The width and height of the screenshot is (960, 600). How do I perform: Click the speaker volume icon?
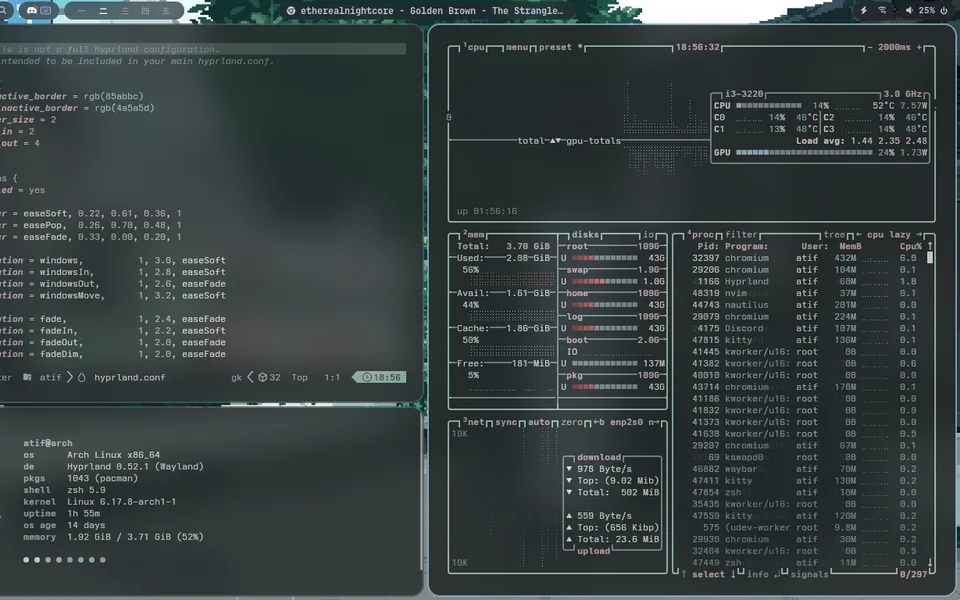pos(909,10)
